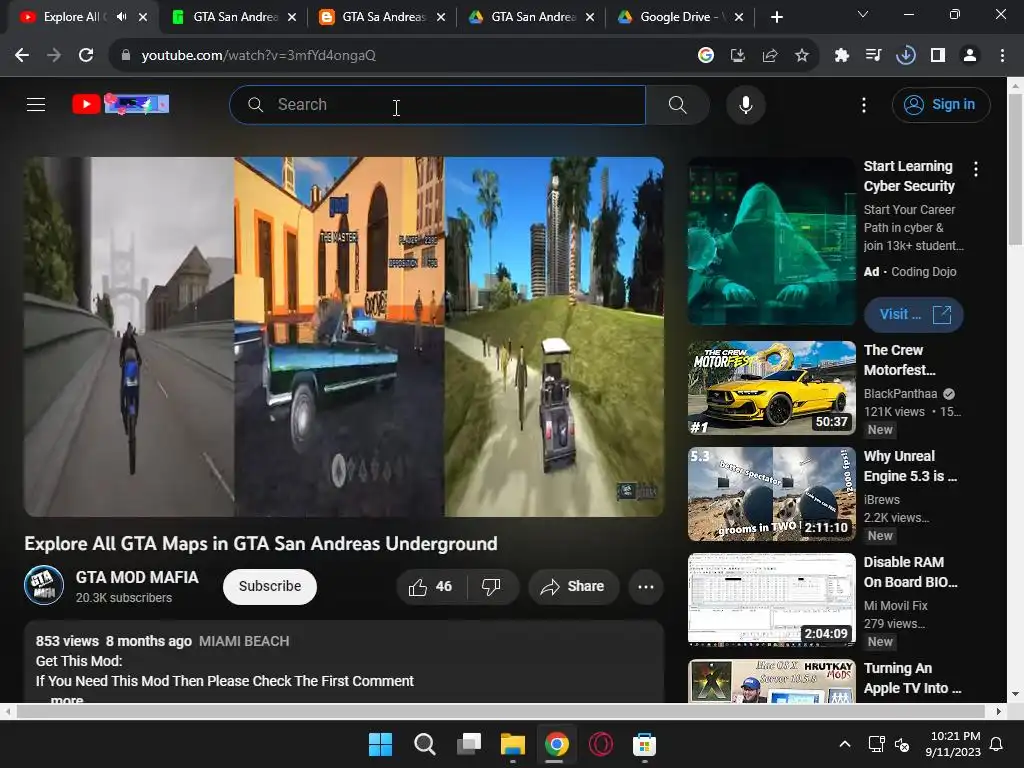The image size is (1024, 768).
Task: Switch to second GTA San Andreas tab
Action: [x=234, y=17]
